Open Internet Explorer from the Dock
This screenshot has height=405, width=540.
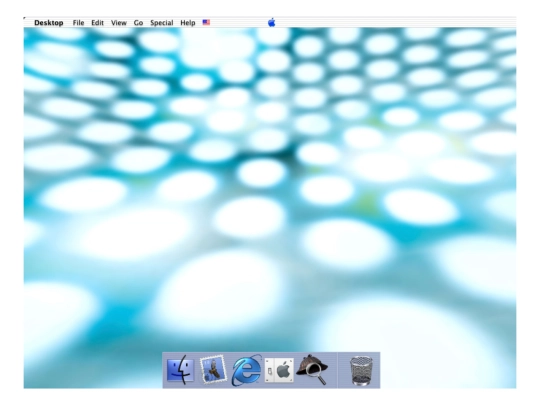tap(247, 370)
